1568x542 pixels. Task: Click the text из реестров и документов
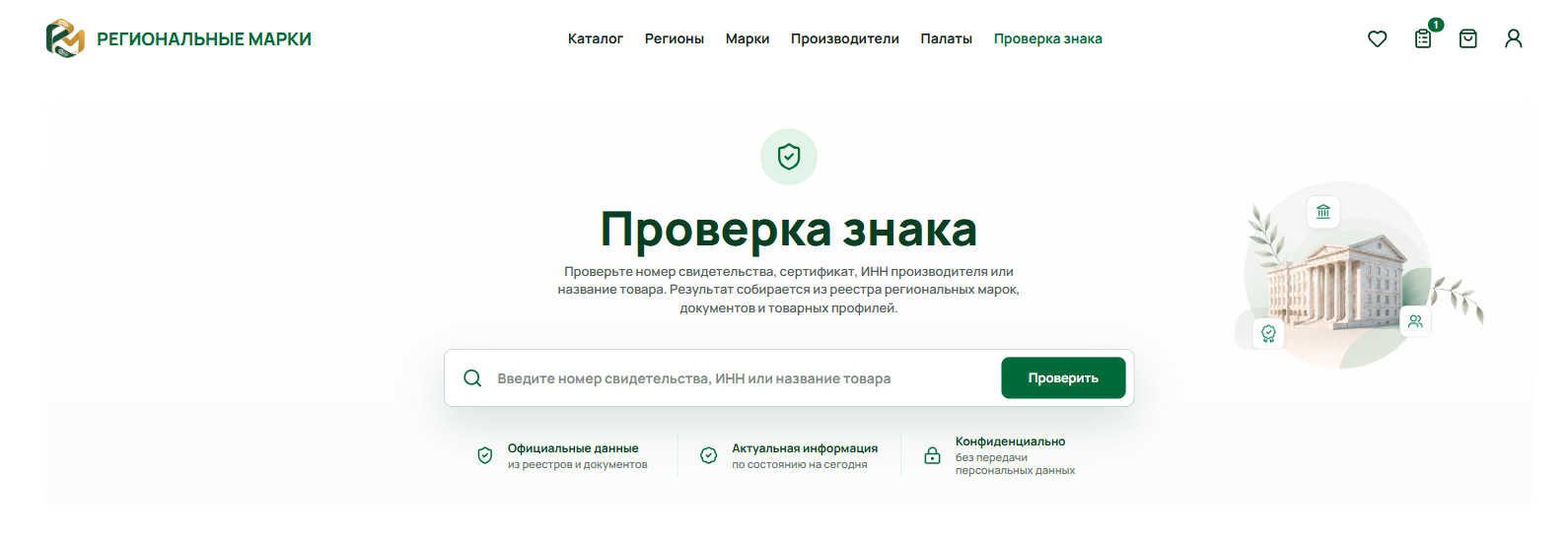(x=578, y=465)
